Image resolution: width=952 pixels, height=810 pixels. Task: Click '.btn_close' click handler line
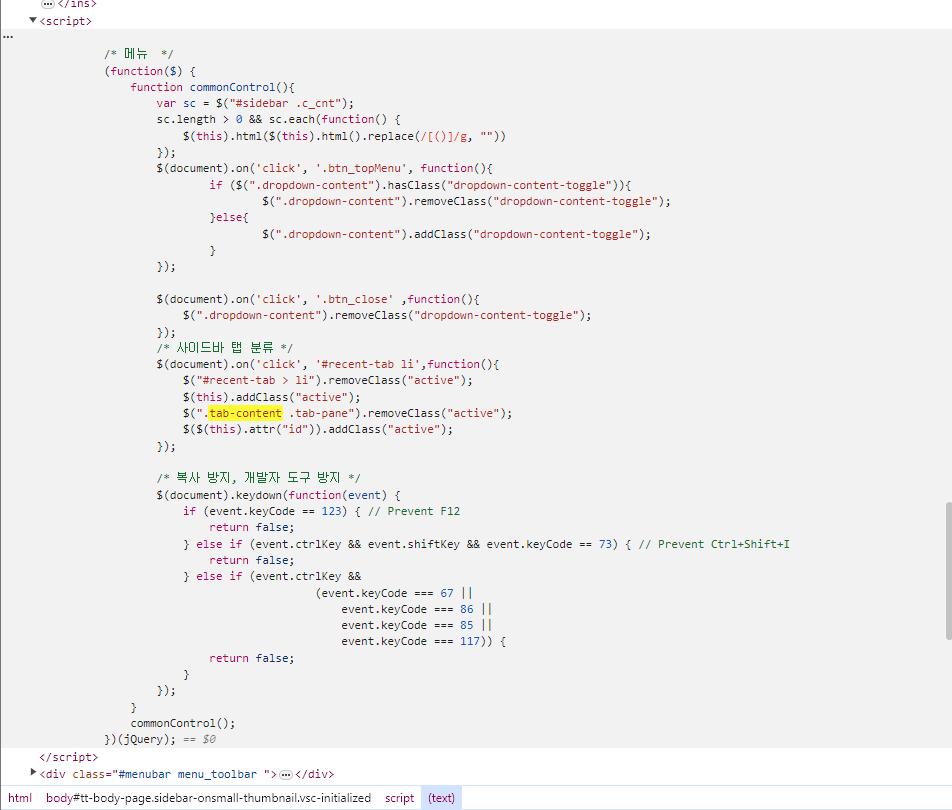(318, 299)
